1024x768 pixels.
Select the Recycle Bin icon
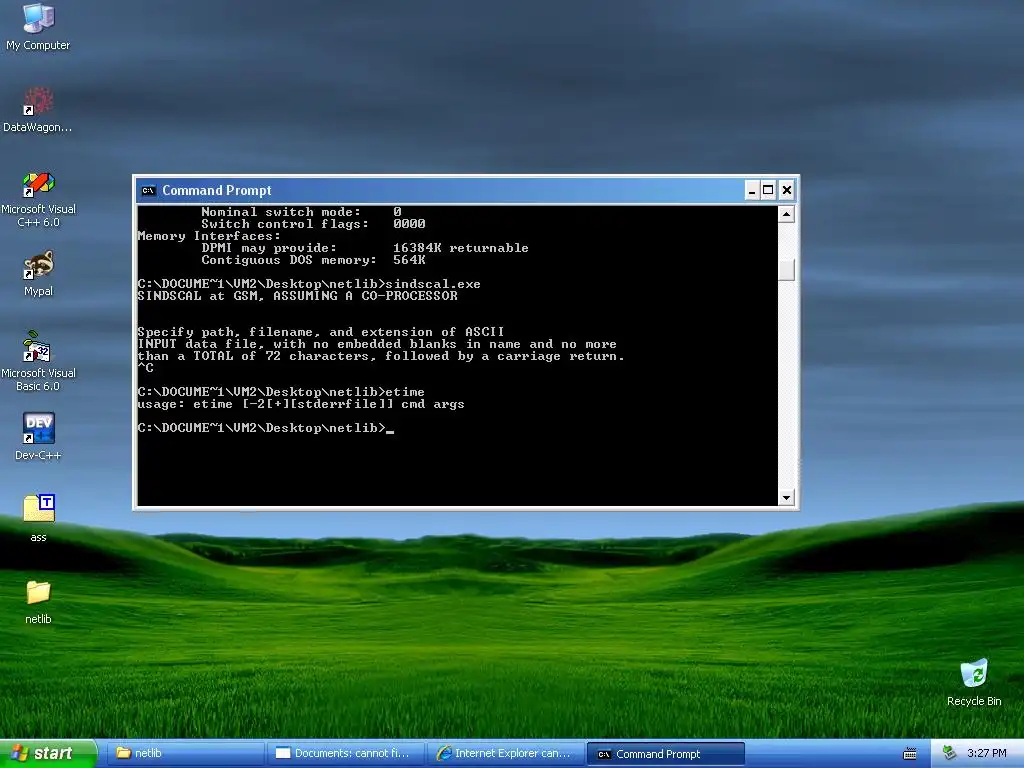pyautogui.click(x=974, y=683)
